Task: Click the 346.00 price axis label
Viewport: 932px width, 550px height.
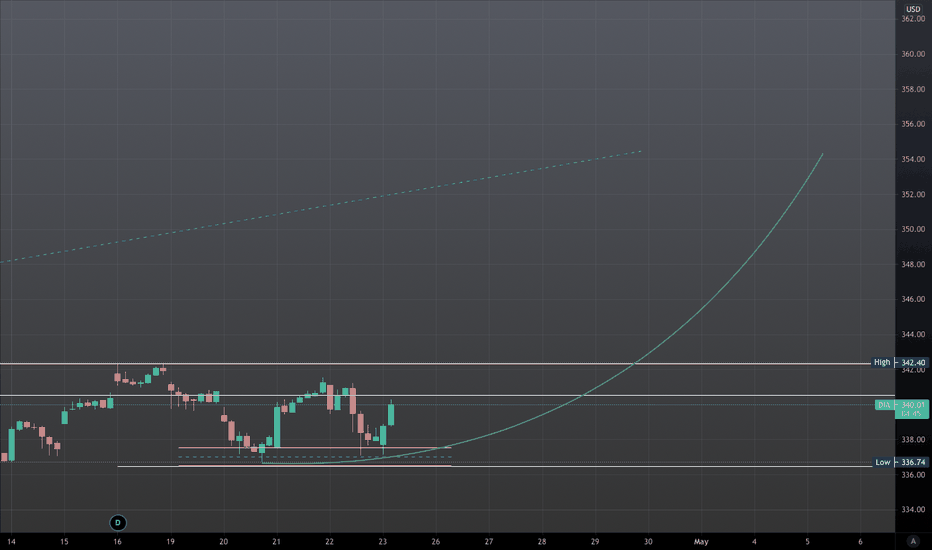Action: pos(913,299)
